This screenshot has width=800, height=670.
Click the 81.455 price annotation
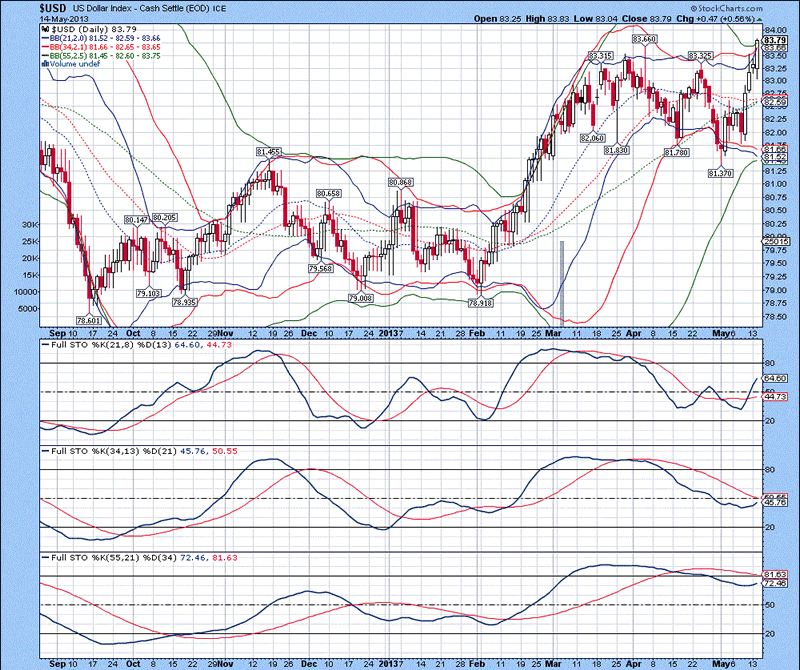coord(268,151)
